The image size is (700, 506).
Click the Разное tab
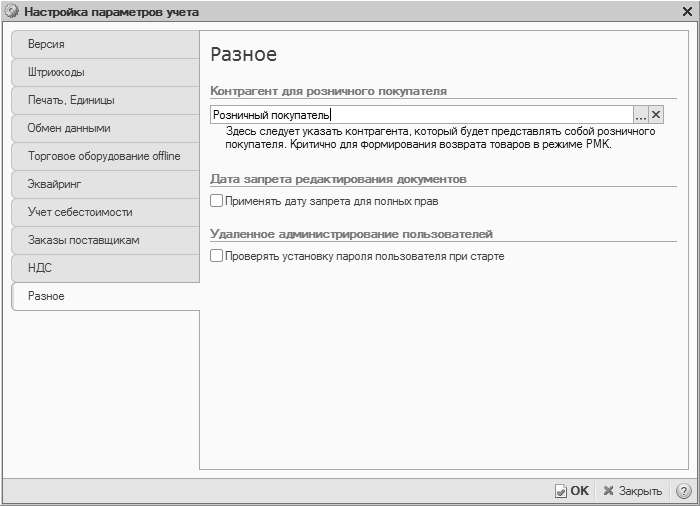105,296
